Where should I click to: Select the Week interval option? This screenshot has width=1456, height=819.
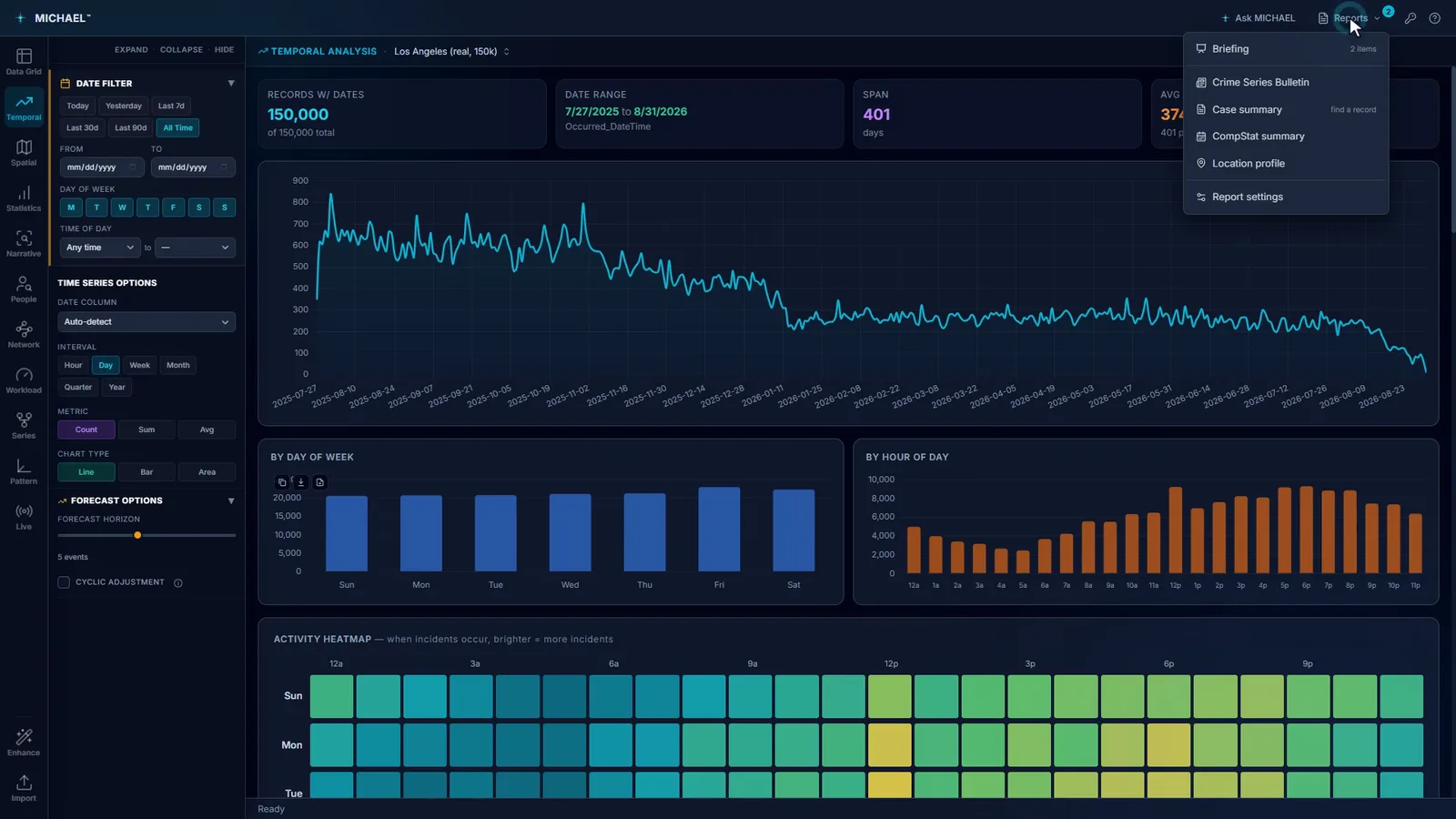pyautogui.click(x=139, y=365)
